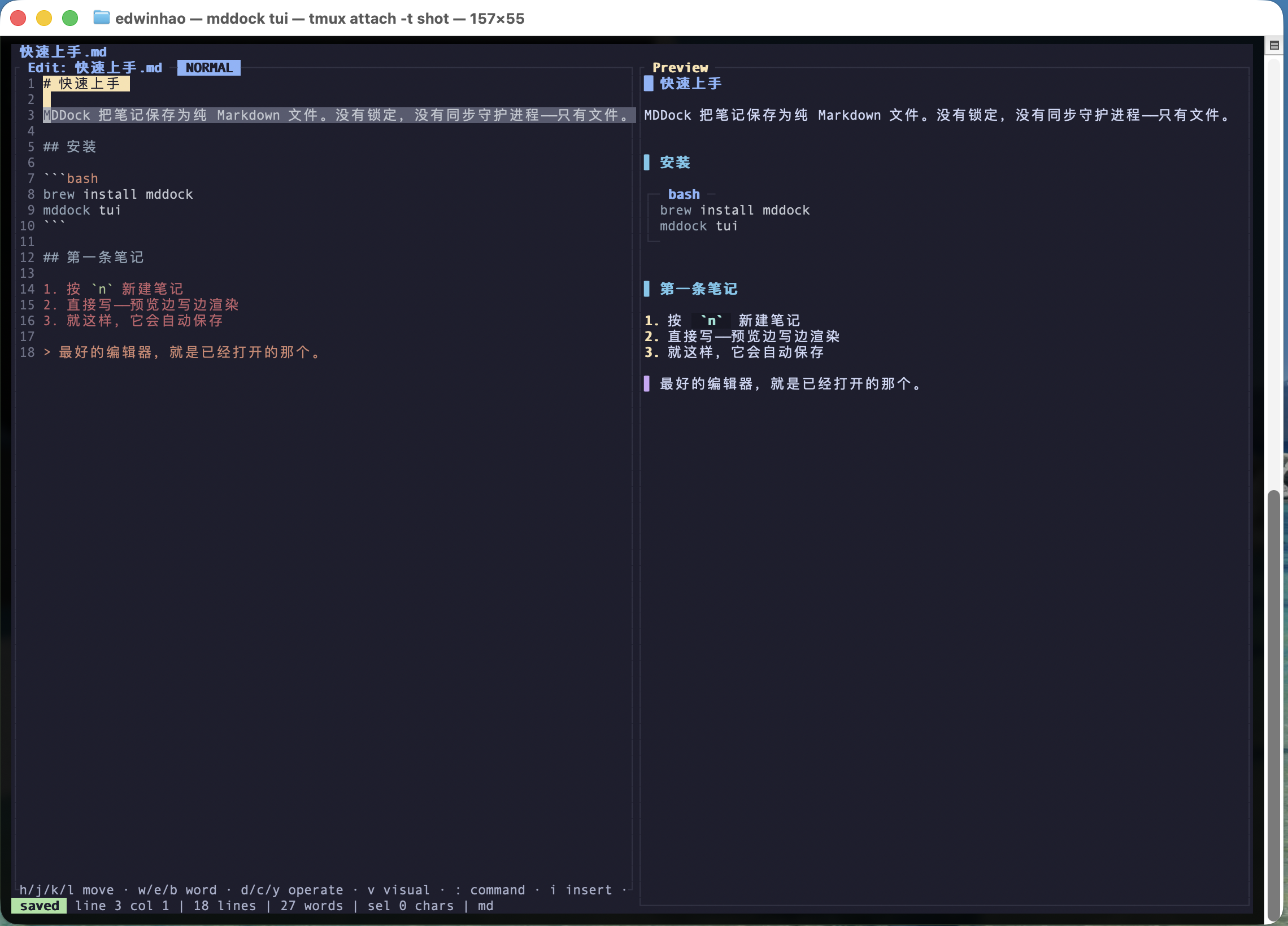The height and width of the screenshot is (926, 1288).
Task: Click "mddock tui" in the Preview code block
Action: (699, 226)
